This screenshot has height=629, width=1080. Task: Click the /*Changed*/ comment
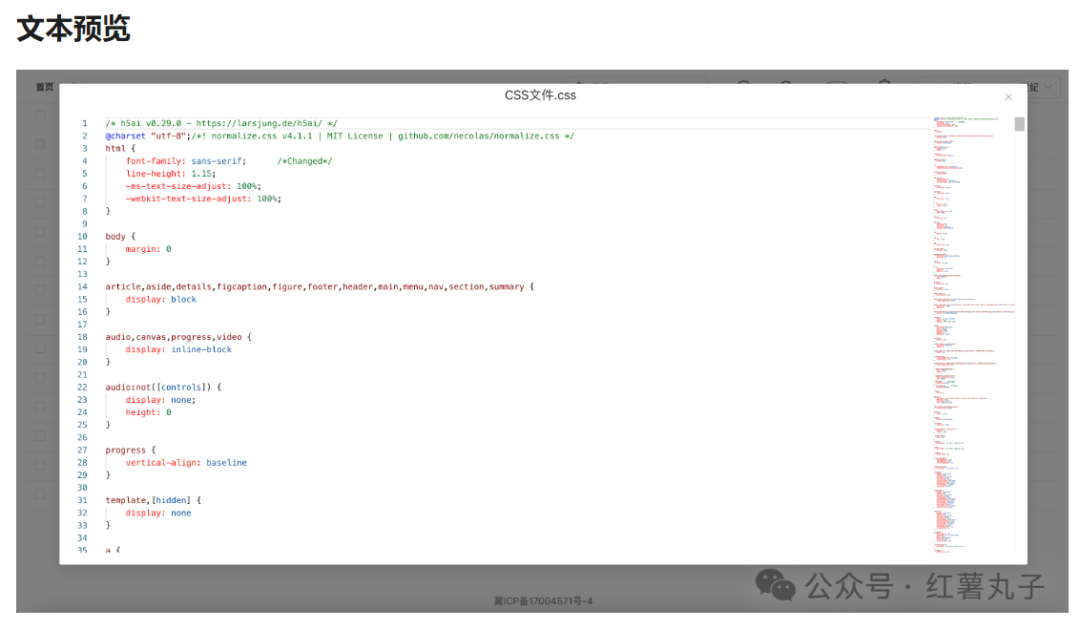(x=304, y=161)
